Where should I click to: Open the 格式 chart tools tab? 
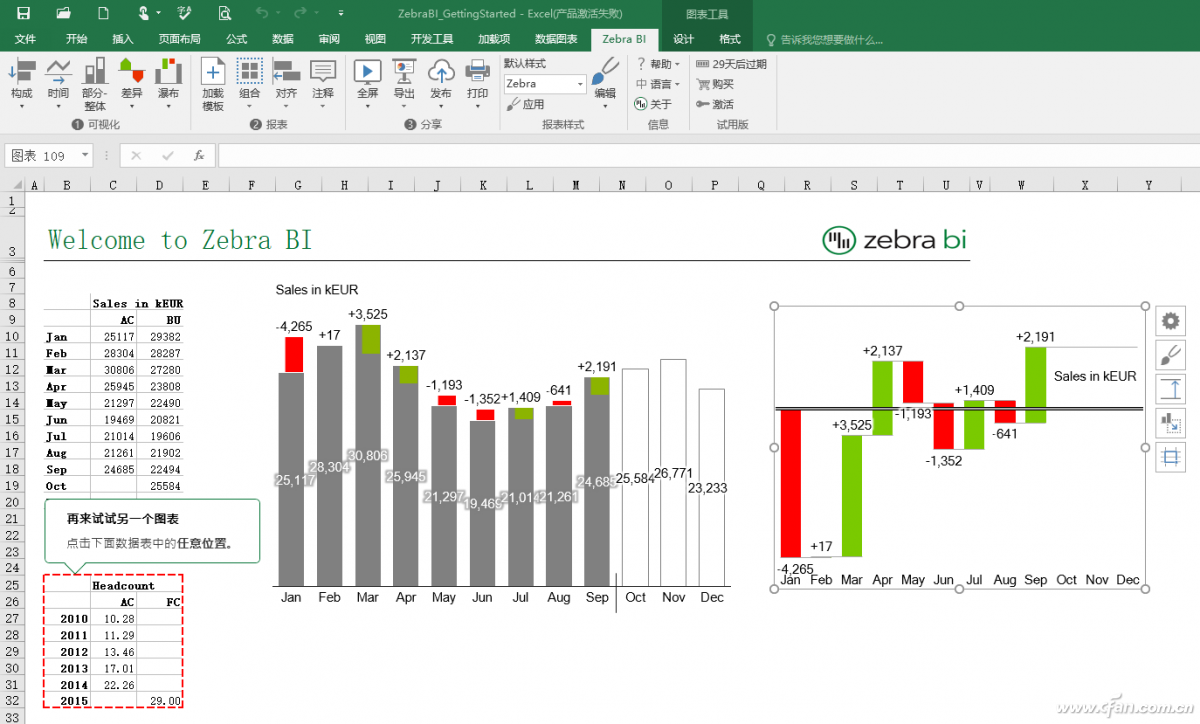pos(730,39)
